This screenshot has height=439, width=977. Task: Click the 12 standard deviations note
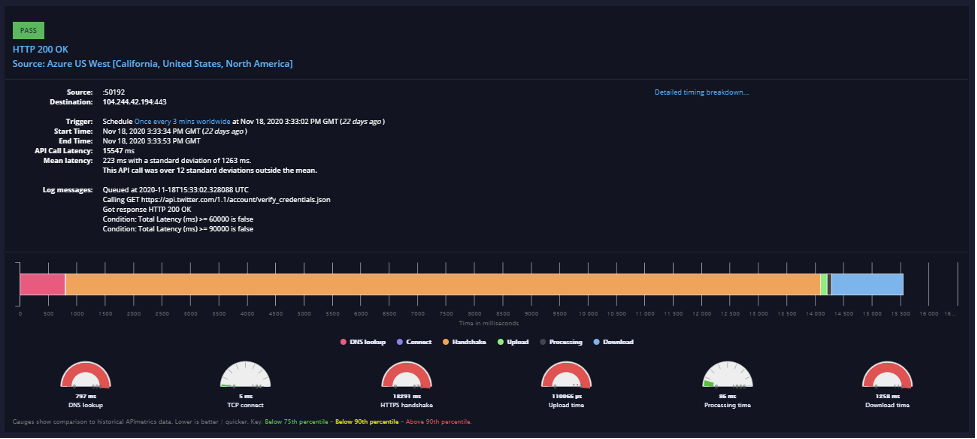[x=210, y=170]
